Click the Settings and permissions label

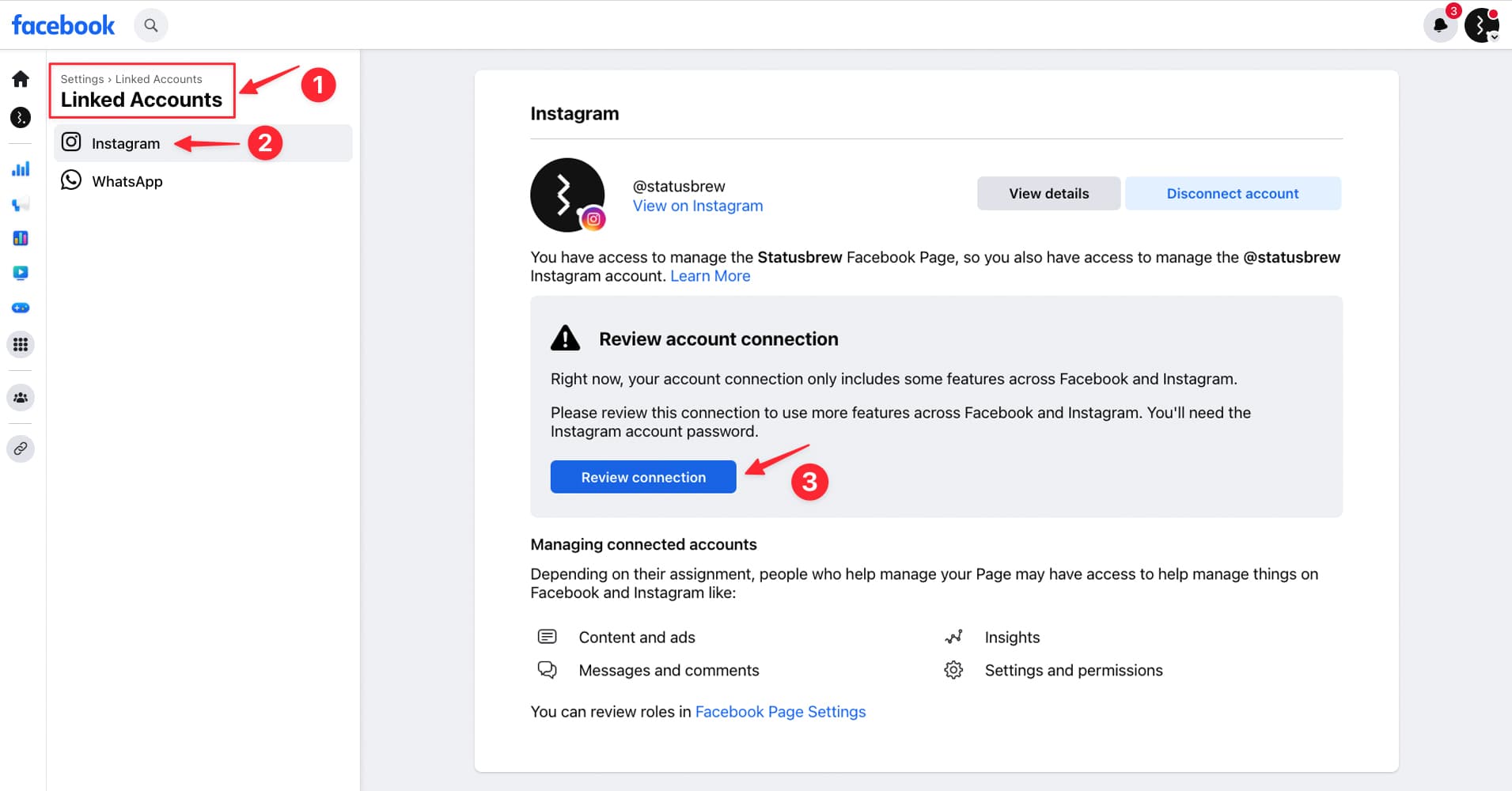[x=1074, y=671]
